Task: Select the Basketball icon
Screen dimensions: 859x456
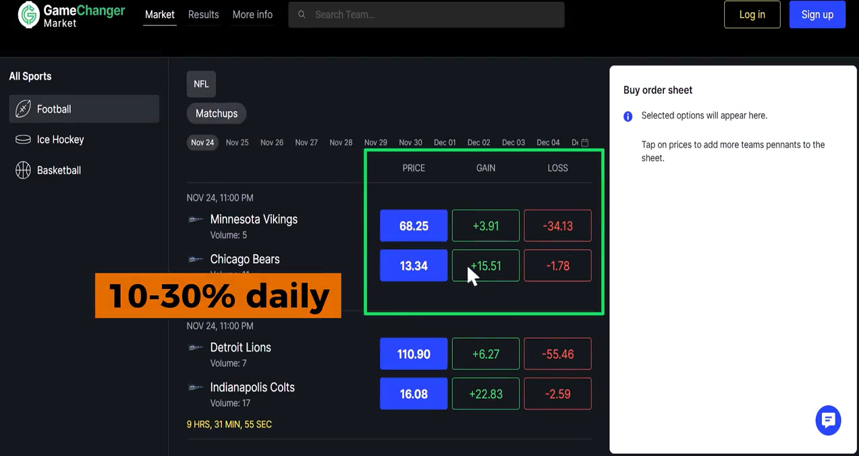Action: point(23,170)
